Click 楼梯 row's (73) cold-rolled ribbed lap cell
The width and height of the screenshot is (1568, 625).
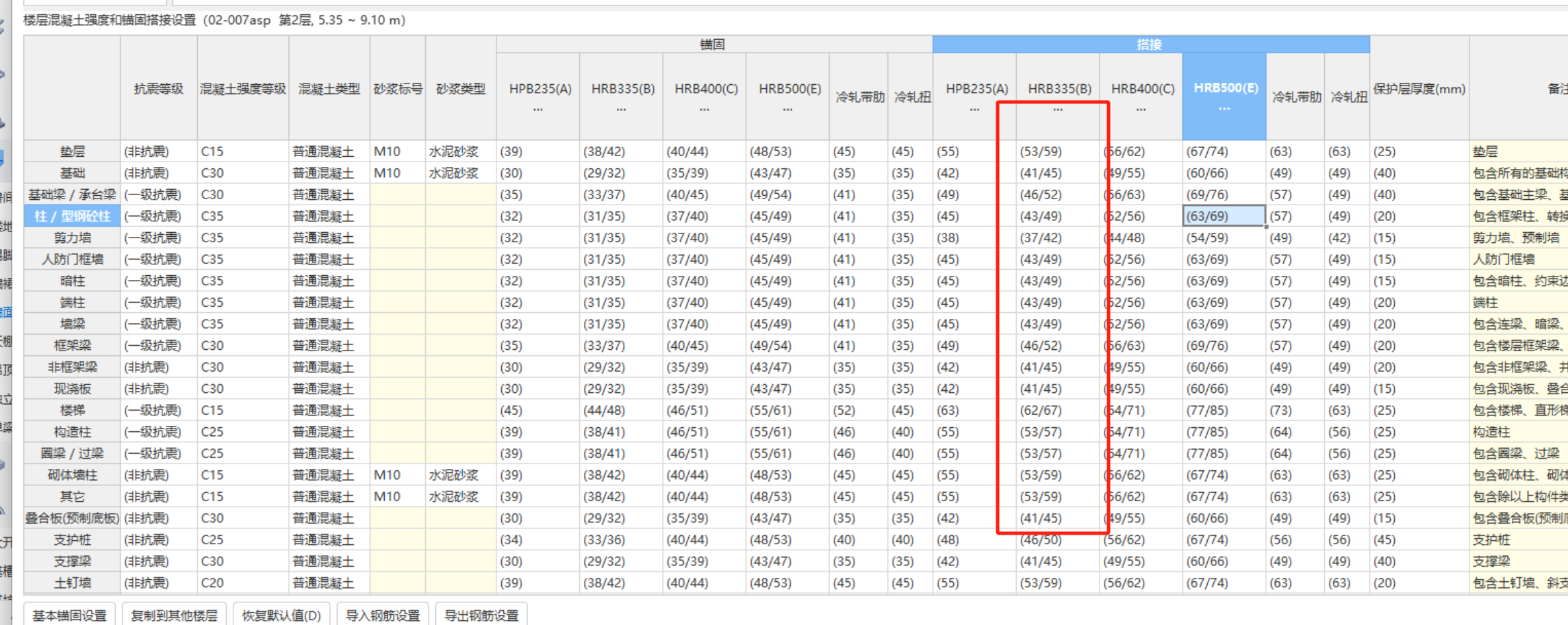(x=1295, y=410)
